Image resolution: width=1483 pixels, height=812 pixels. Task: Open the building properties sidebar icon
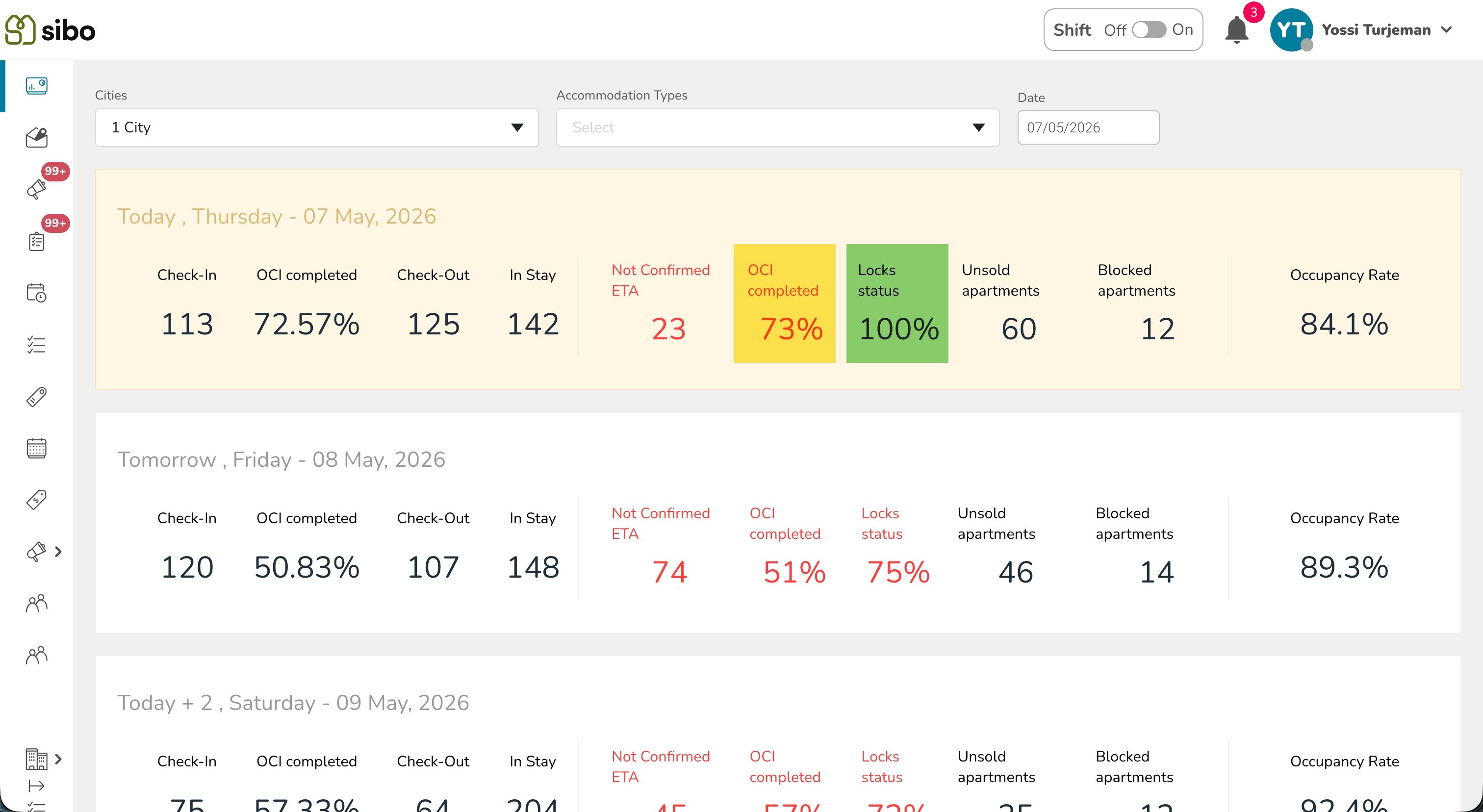pyautogui.click(x=36, y=759)
